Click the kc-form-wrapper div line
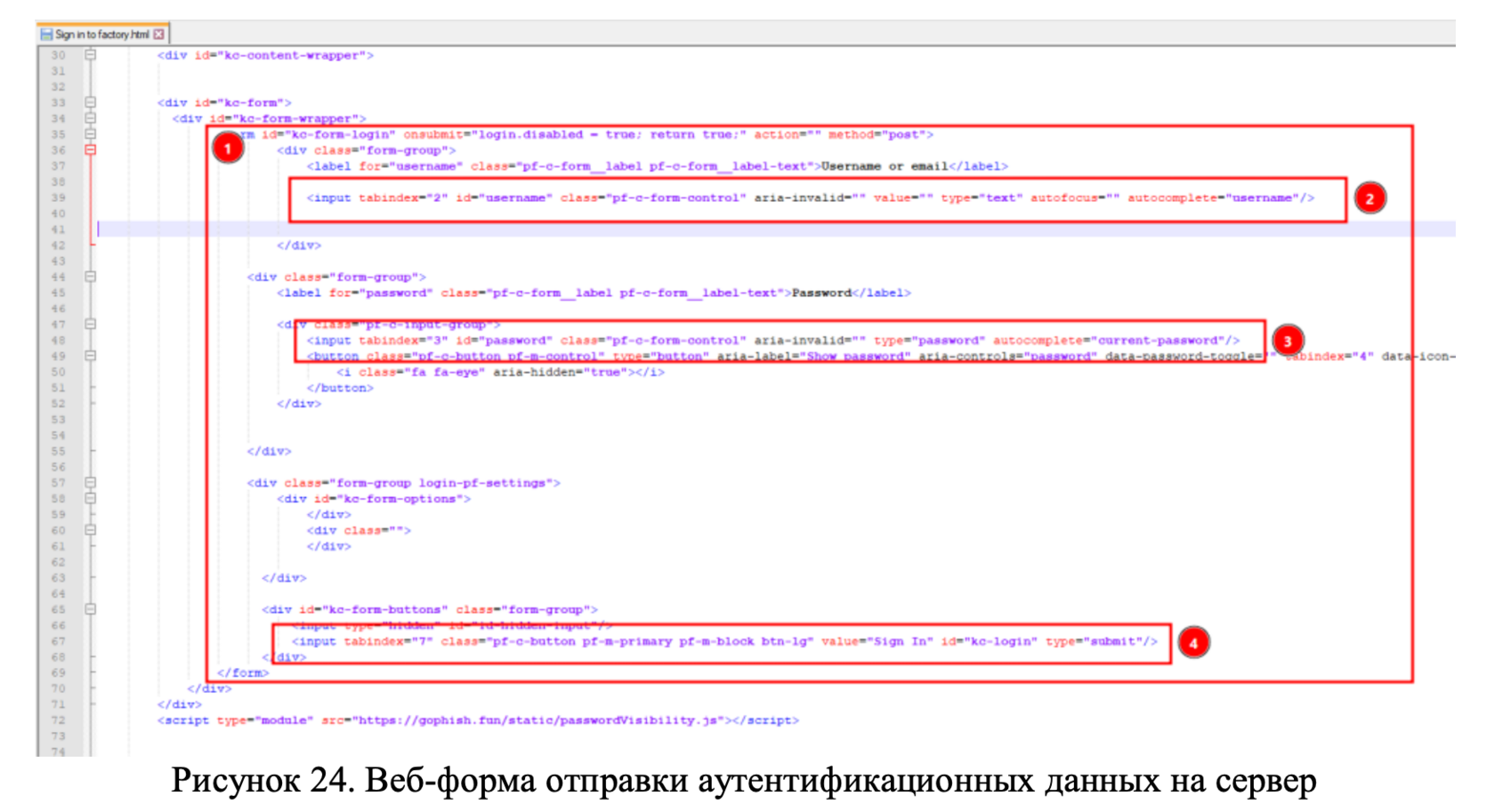 [269, 118]
